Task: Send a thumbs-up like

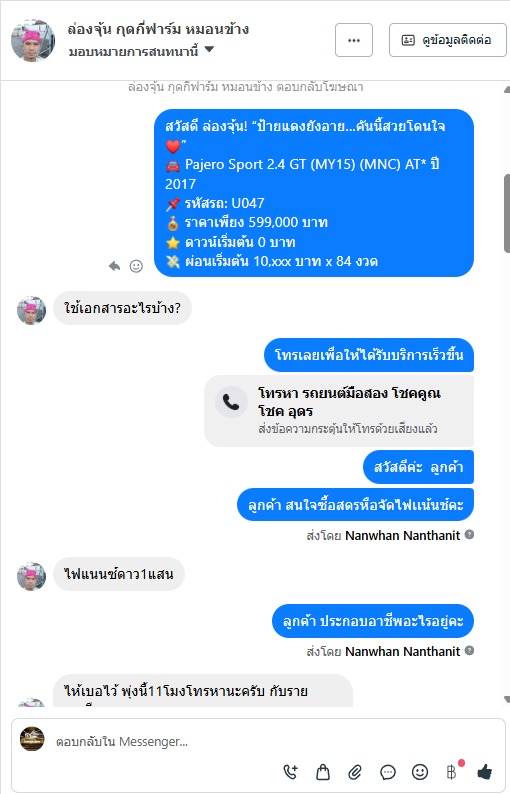Action: (485, 772)
